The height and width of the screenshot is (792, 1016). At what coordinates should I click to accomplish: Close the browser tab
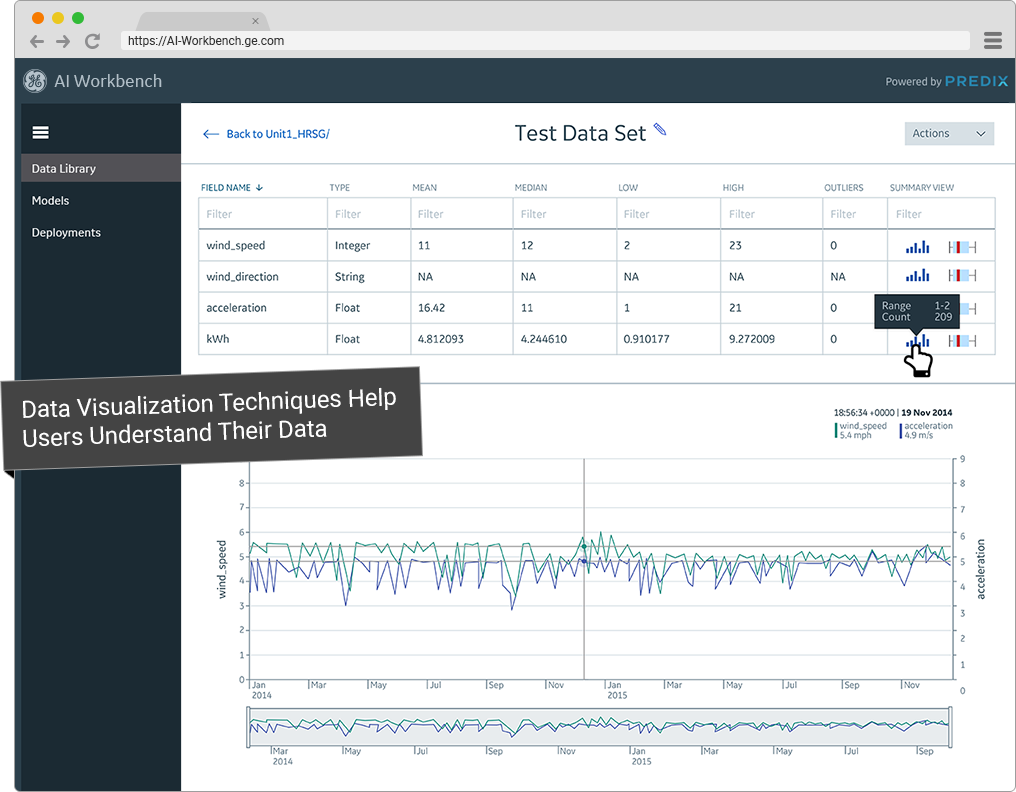pyautogui.click(x=255, y=21)
